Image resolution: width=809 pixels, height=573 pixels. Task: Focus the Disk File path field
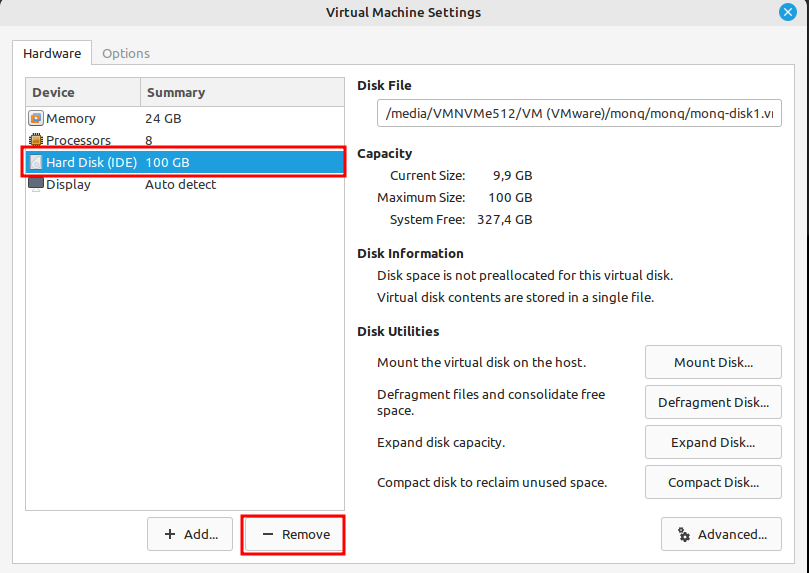click(579, 113)
